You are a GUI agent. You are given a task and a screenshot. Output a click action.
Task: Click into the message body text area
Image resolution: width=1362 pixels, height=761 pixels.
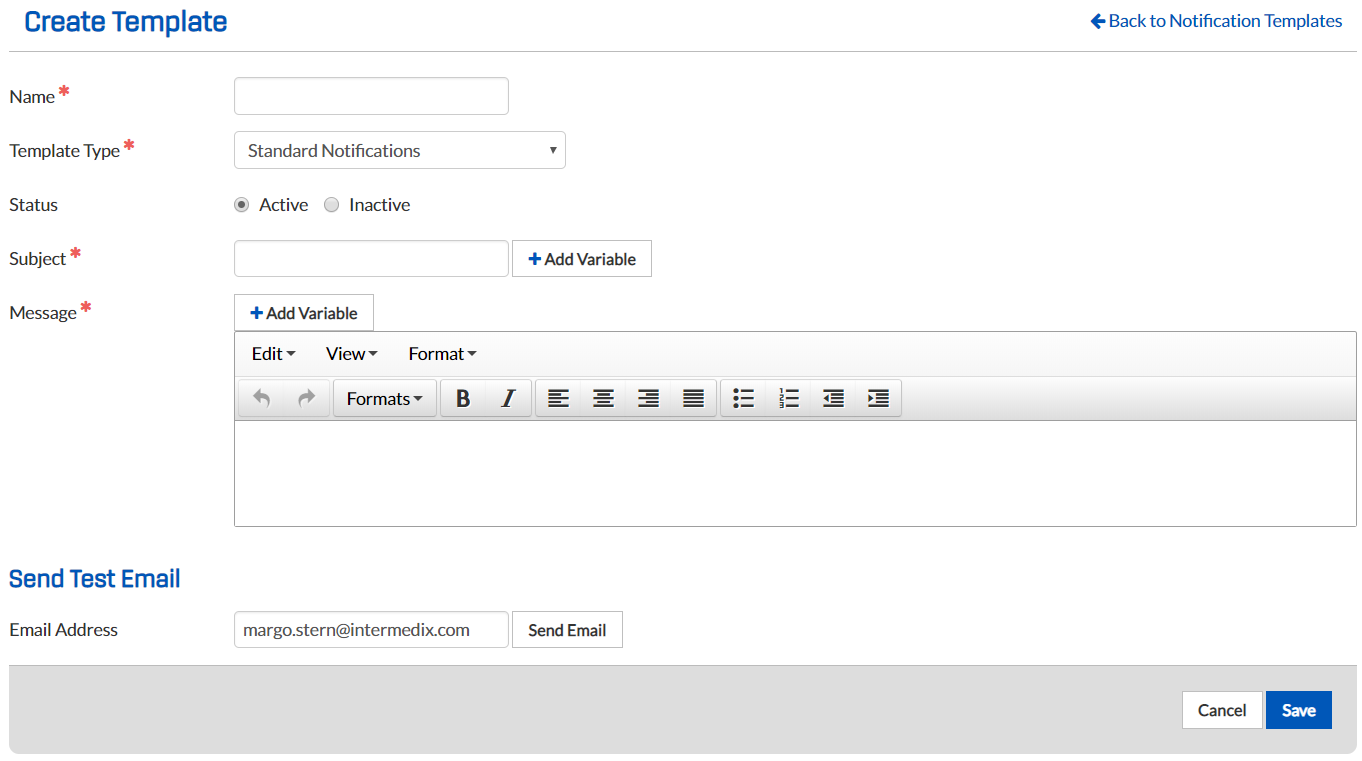[x=795, y=473]
